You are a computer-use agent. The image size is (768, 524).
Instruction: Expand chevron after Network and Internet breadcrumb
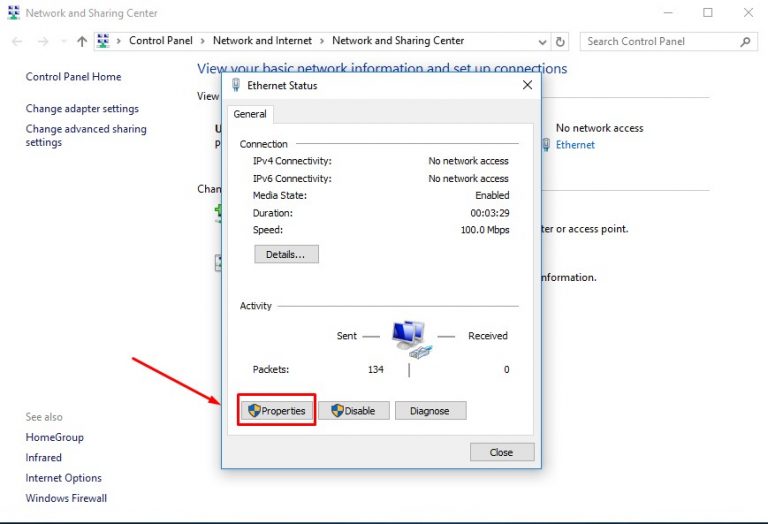pyautogui.click(x=322, y=41)
